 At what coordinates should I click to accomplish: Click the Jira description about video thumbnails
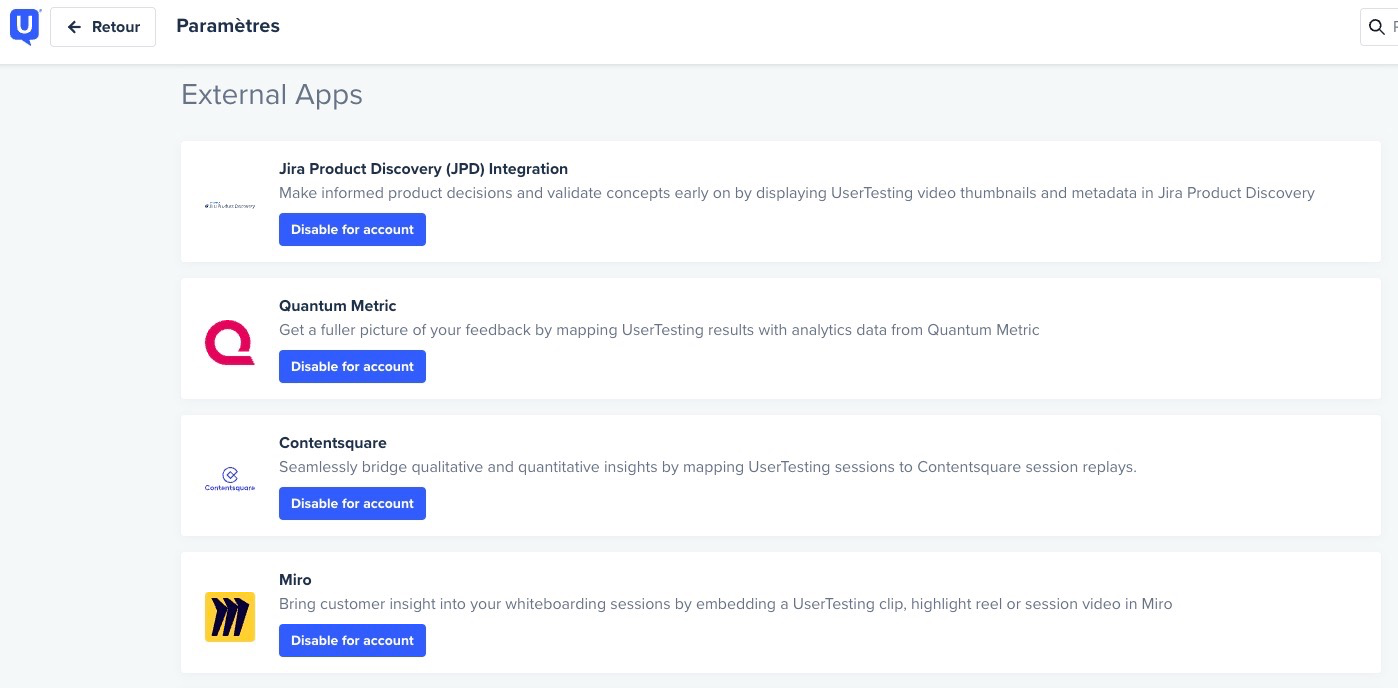click(797, 193)
